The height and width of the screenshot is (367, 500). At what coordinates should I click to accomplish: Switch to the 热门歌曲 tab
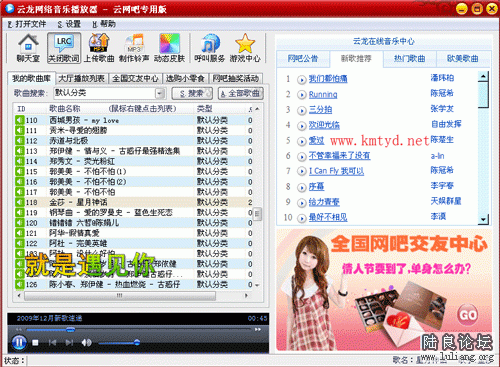(410, 59)
